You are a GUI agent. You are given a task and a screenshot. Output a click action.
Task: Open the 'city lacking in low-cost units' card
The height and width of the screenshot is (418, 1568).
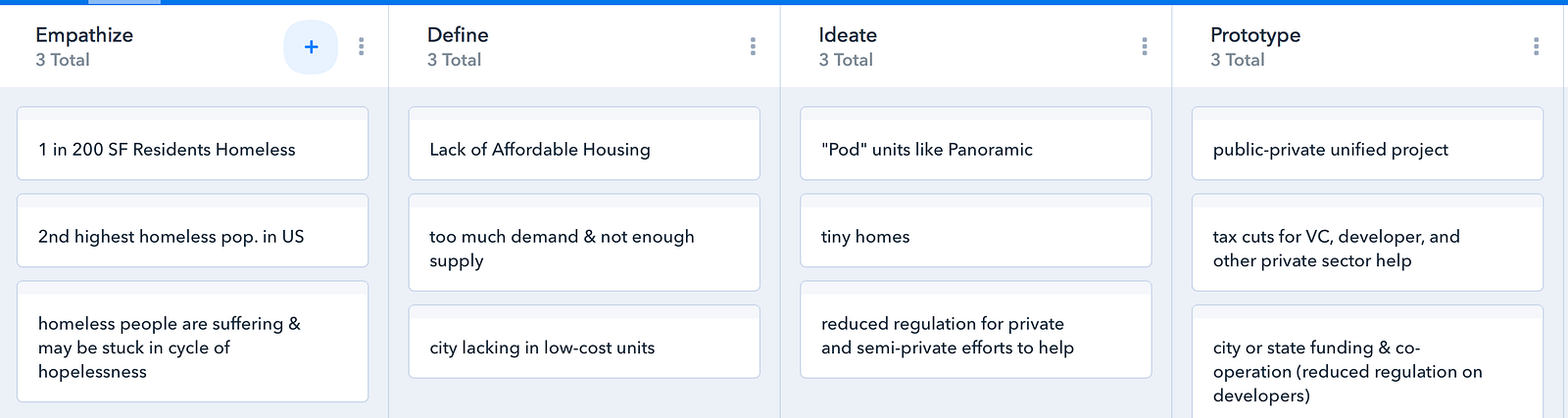pyautogui.click(x=584, y=348)
